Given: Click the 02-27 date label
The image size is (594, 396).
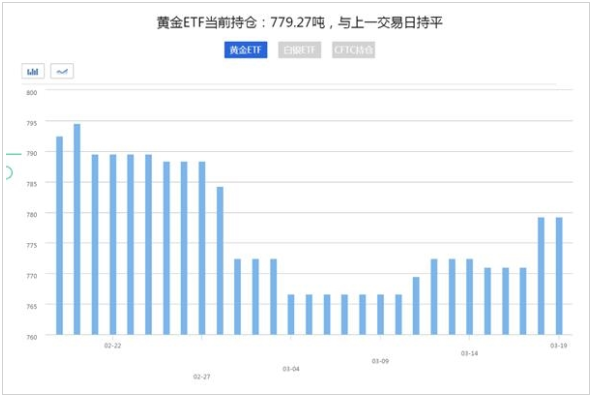Looking at the screenshot, I should coord(202,377).
